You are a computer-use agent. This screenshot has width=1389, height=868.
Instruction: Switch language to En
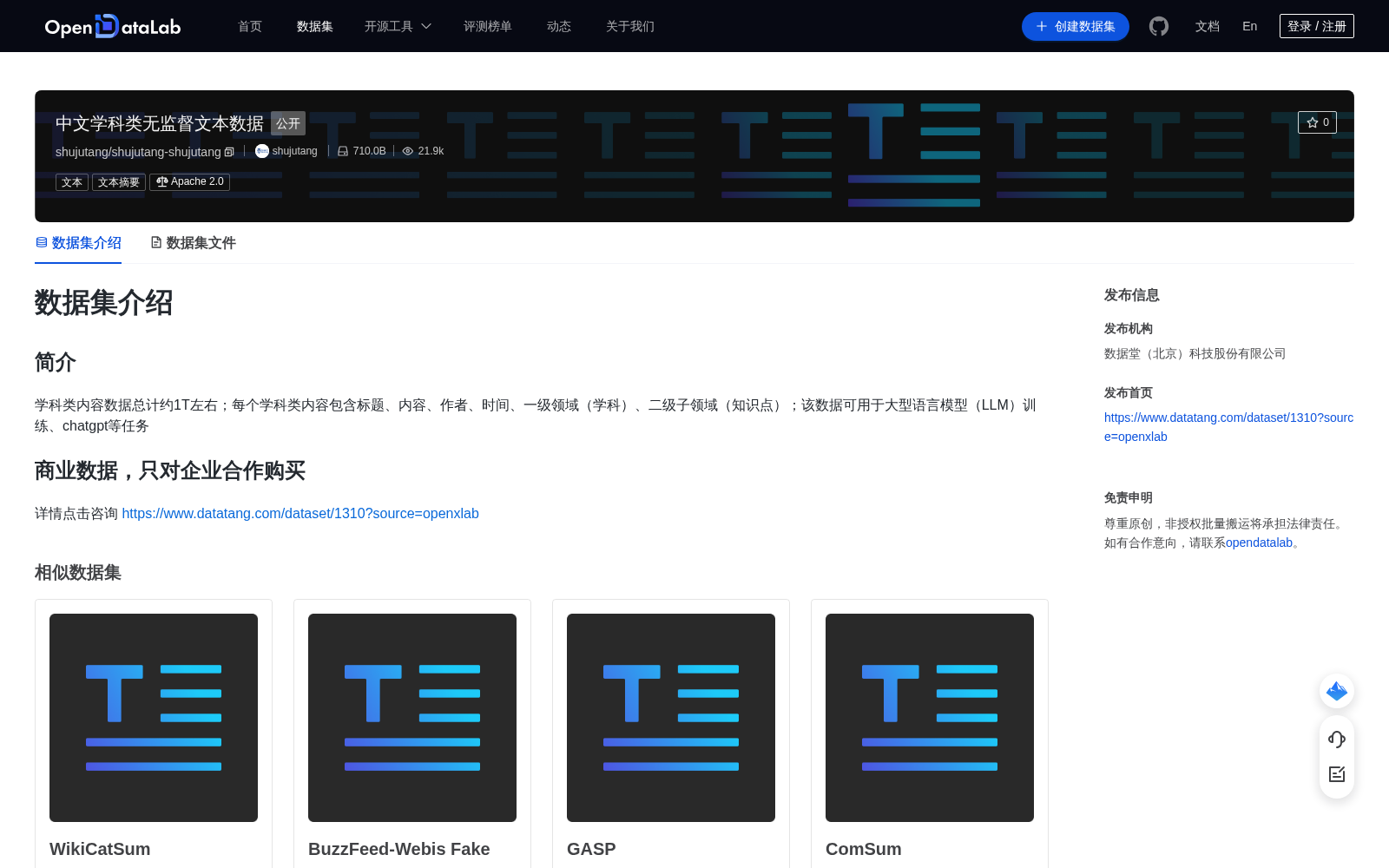pyautogui.click(x=1250, y=26)
